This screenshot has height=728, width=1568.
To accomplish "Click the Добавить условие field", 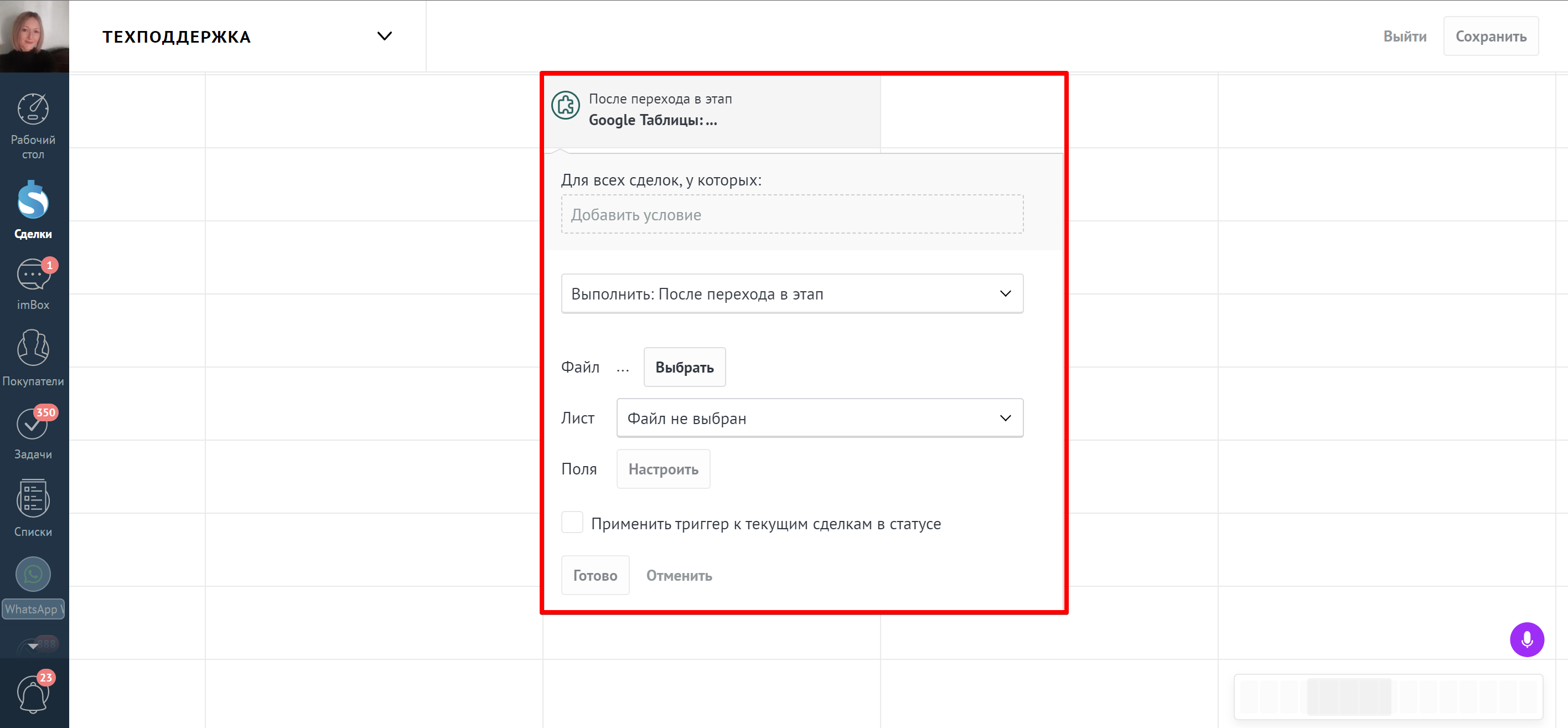I will point(791,214).
